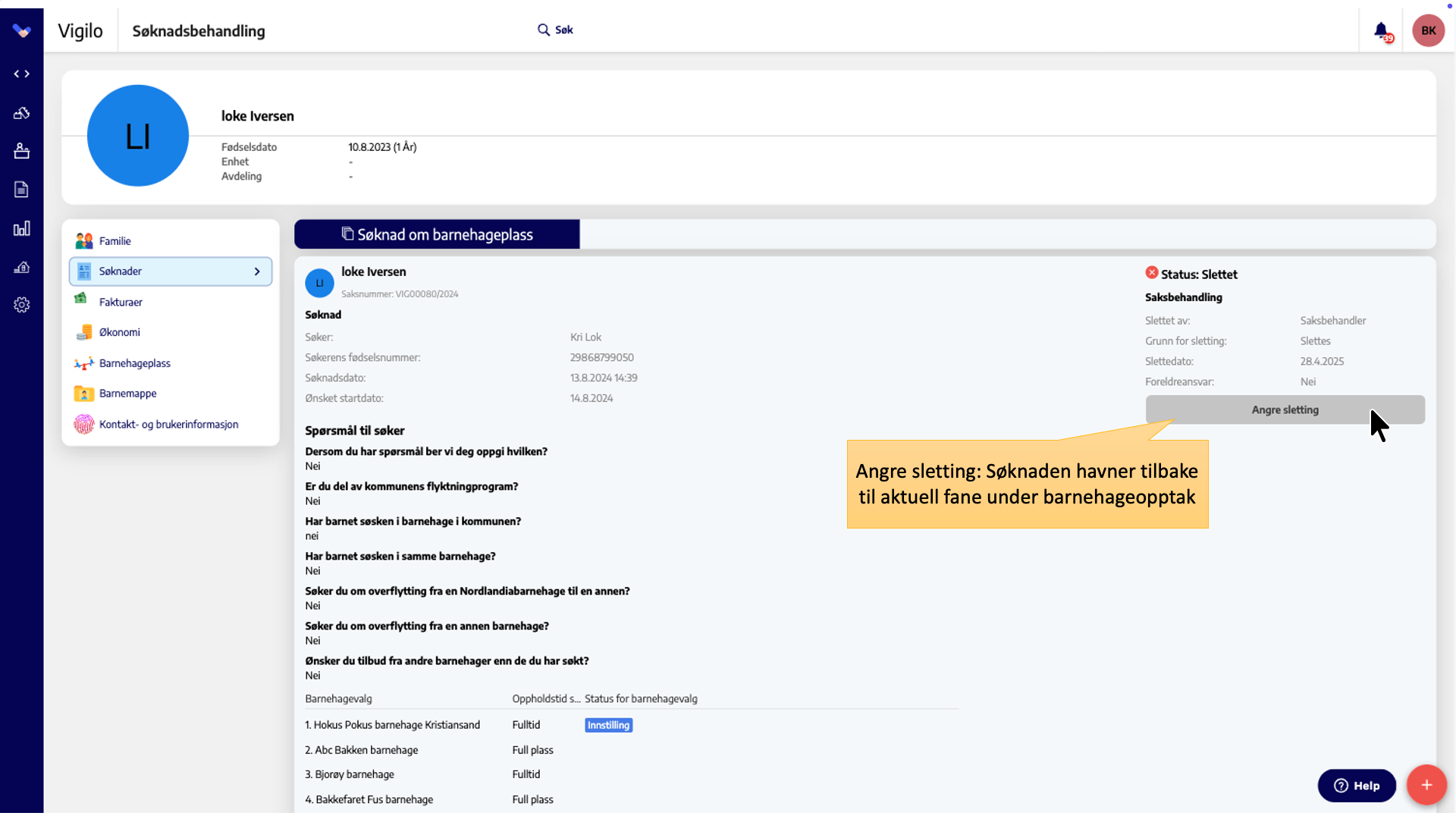This screenshot has width=1456, height=819.
Task: Open the bicycle/activity sidebar icon
Action: point(22,113)
